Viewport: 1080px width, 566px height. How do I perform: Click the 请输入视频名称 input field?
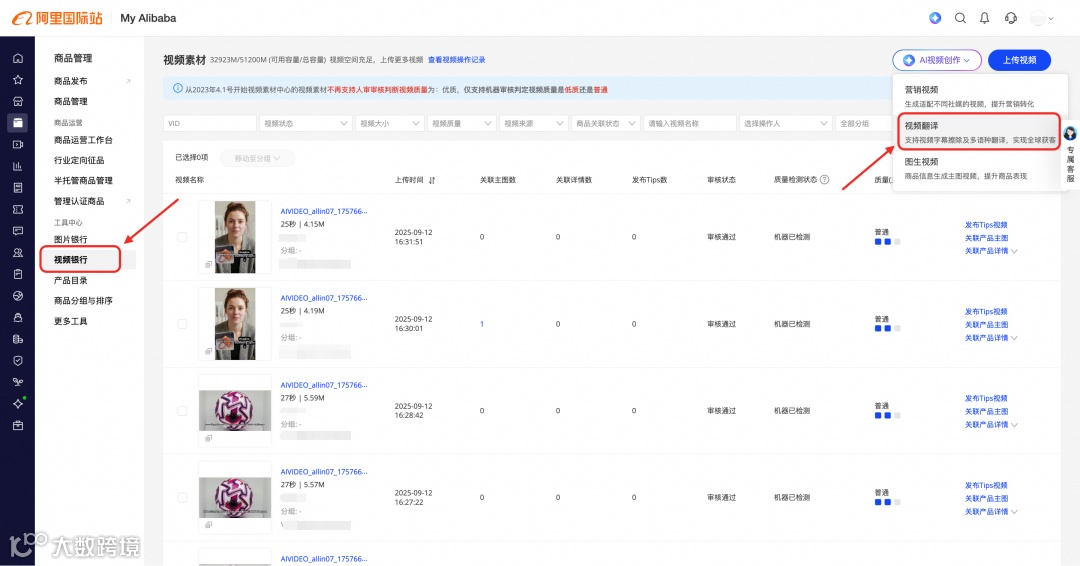[x=689, y=123]
